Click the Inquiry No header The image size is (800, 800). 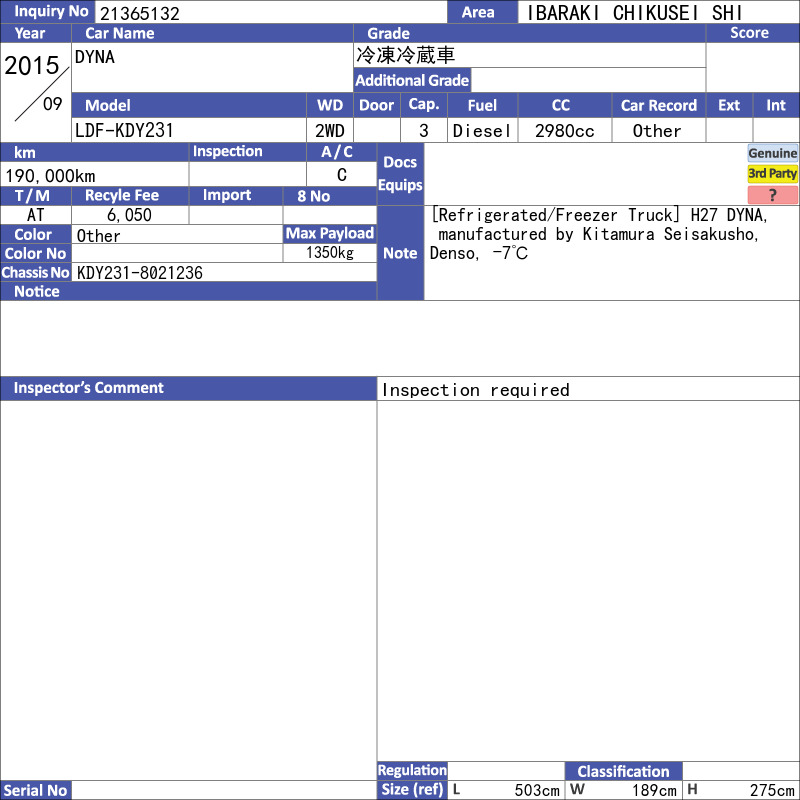click(x=47, y=12)
